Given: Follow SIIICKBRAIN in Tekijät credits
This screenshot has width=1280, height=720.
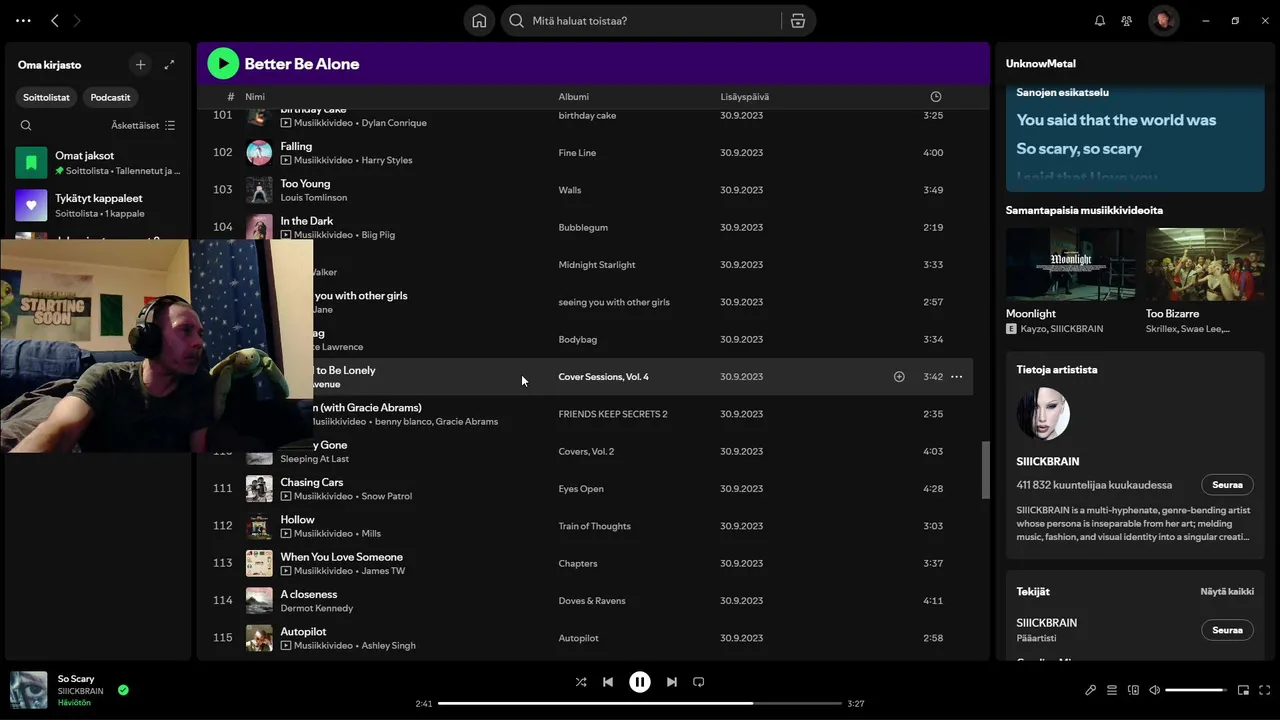Looking at the screenshot, I should click(x=1227, y=630).
